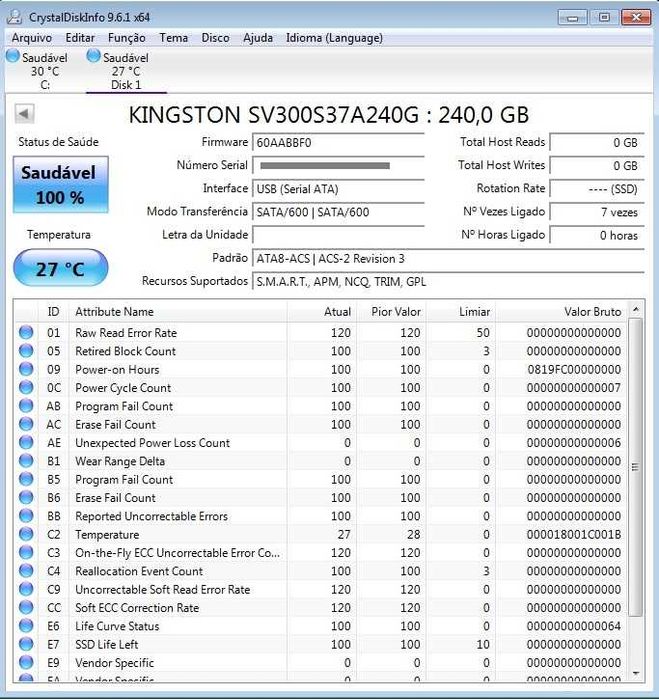
Task: Close the CrystalDiskInfo window
Action: point(636,17)
